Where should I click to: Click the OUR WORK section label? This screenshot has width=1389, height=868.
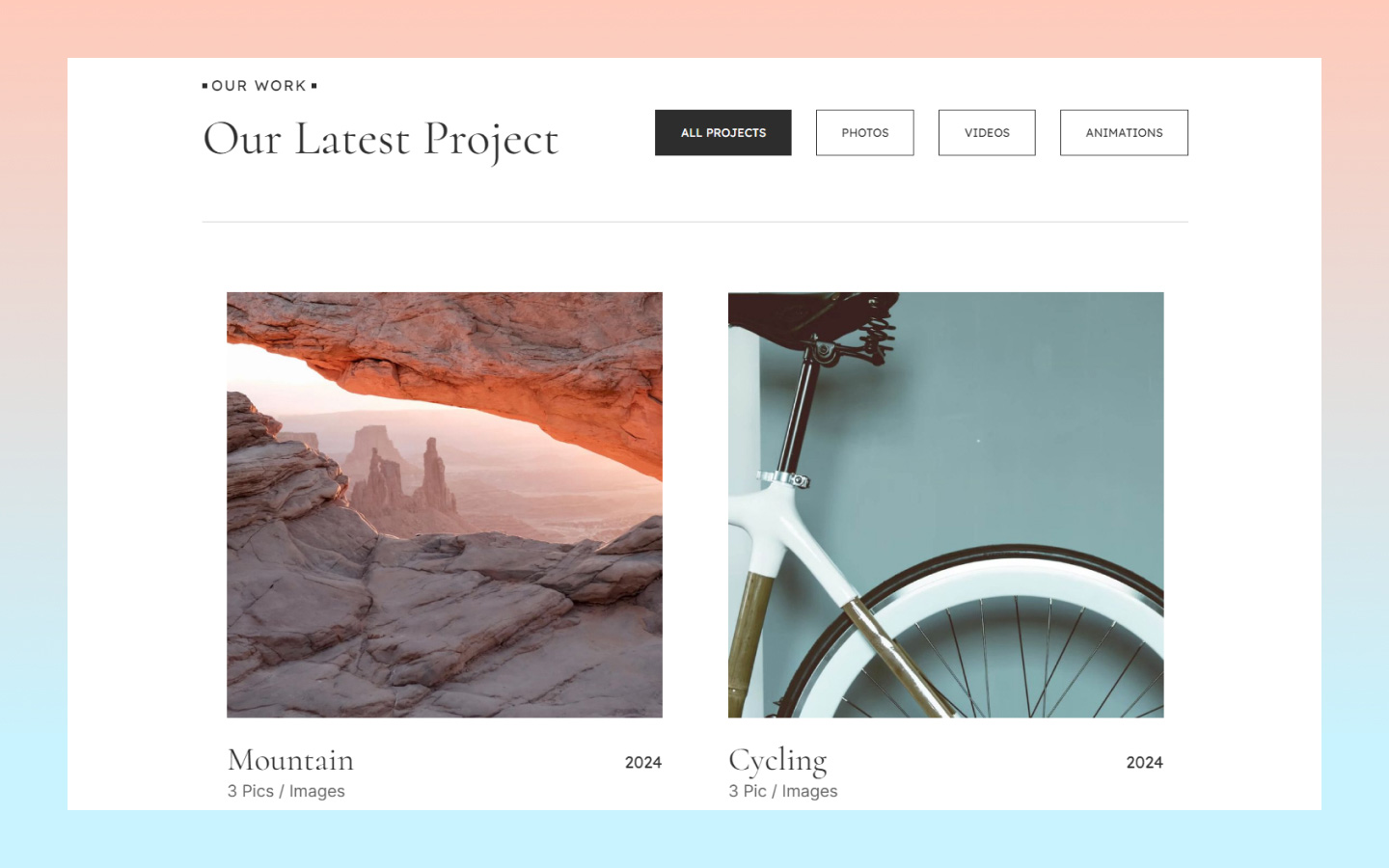tap(259, 86)
